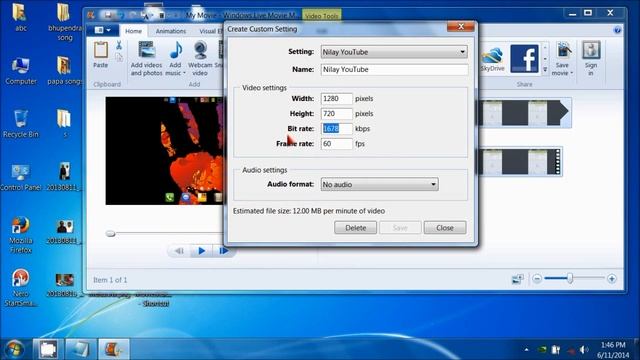Open the Movie Maker application menu button

coord(102,30)
